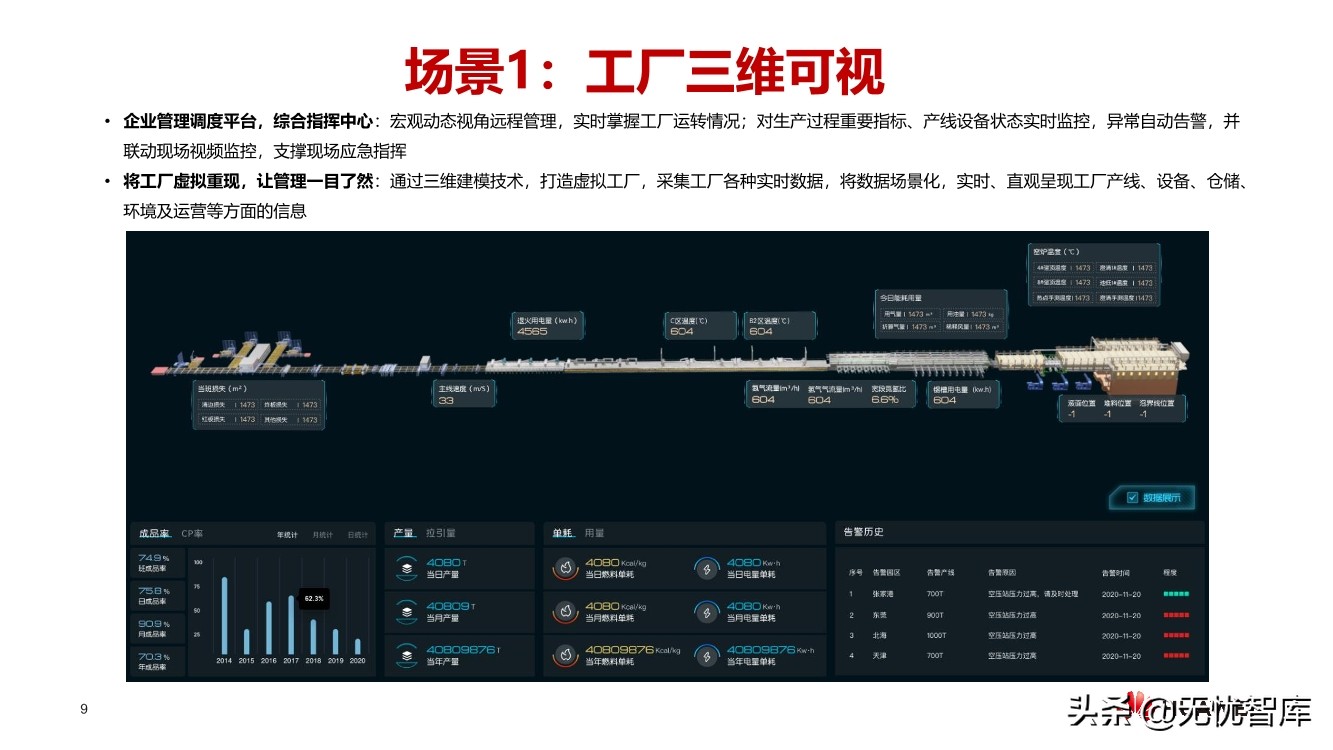Click the 2015 bar in chart
This screenshot has height=750, width=1333.
246,642
